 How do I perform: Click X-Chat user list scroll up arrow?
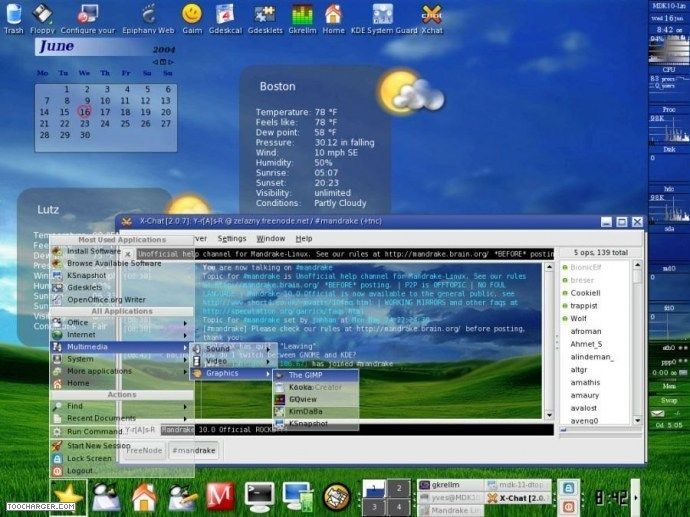[x=638, y=265]
